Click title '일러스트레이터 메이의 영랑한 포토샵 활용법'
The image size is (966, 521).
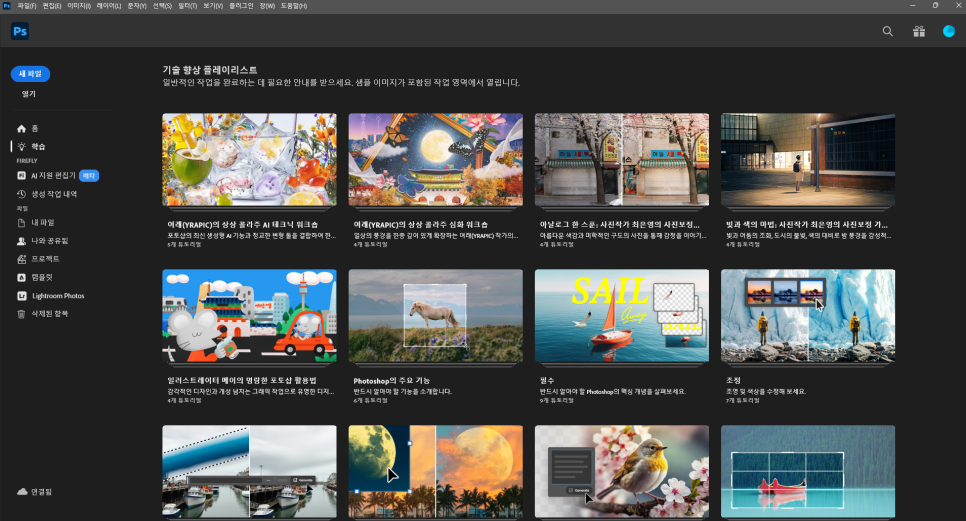242,381
